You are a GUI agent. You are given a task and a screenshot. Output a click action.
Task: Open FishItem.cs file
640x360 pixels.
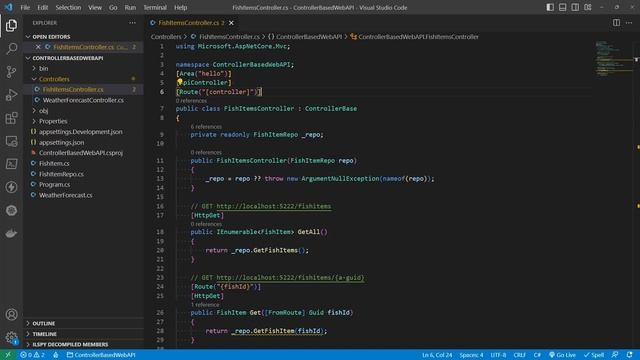coord(54,163)
